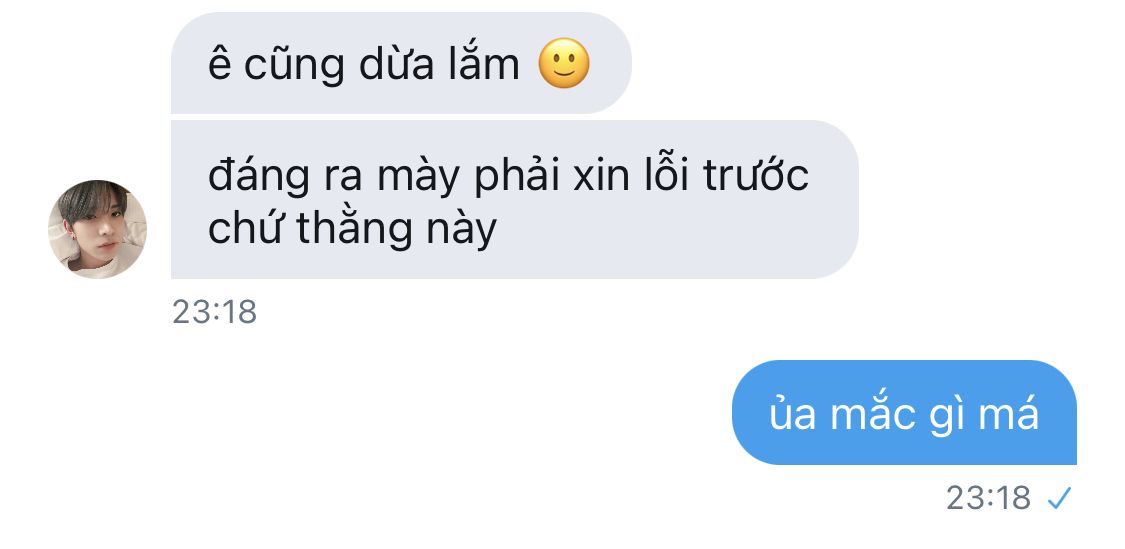Click the smiley emoji in the first message
Viewport: 1125px width, 549px height.
[x=564, y=63]
